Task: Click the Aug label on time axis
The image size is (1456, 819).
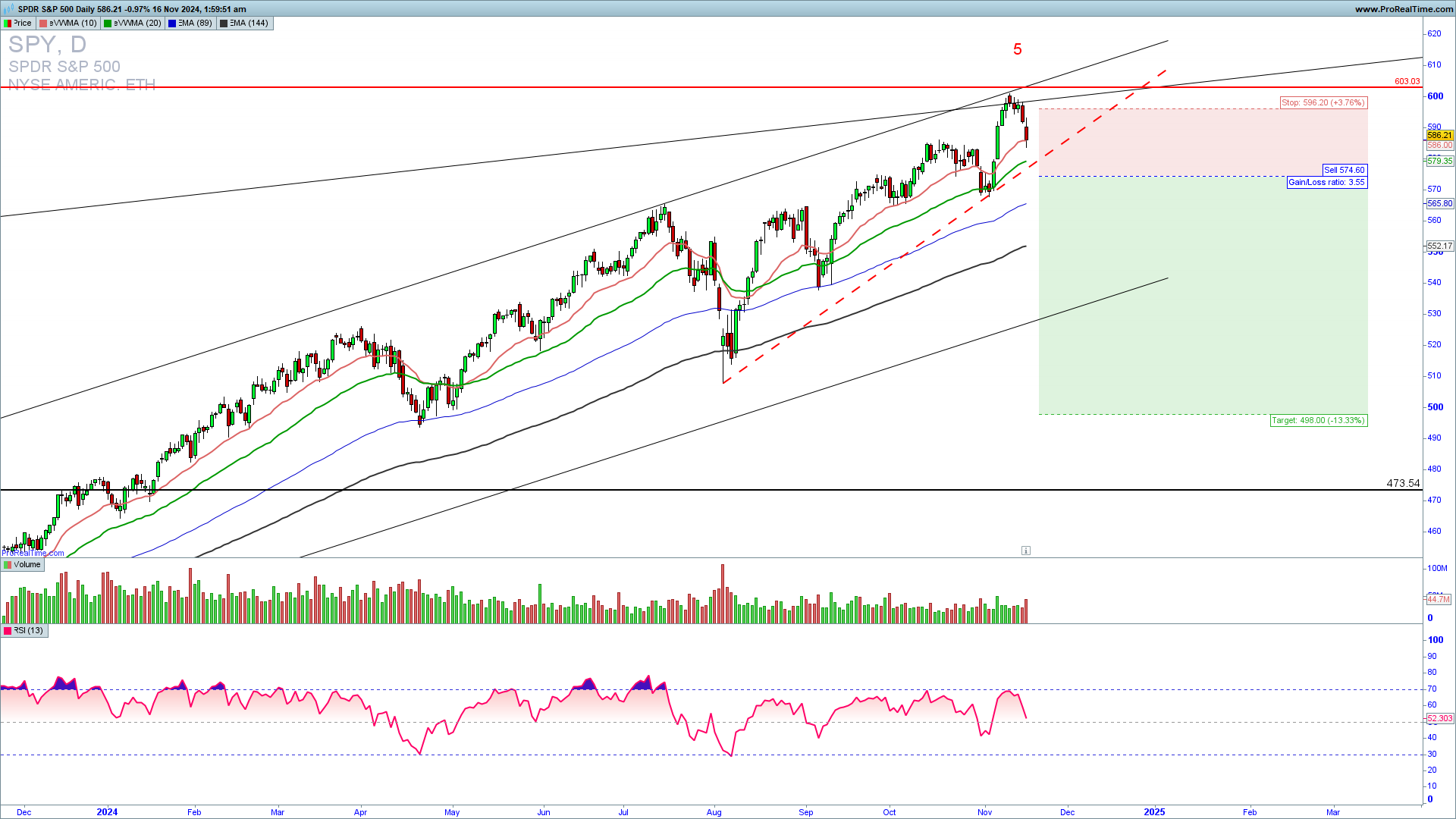Action: pos(714,812)
